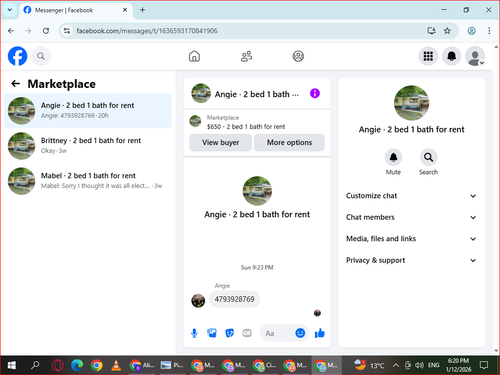Click the Sun 9:23 PM timestamp
500x375 pixels.
click(x=257, y=267)
